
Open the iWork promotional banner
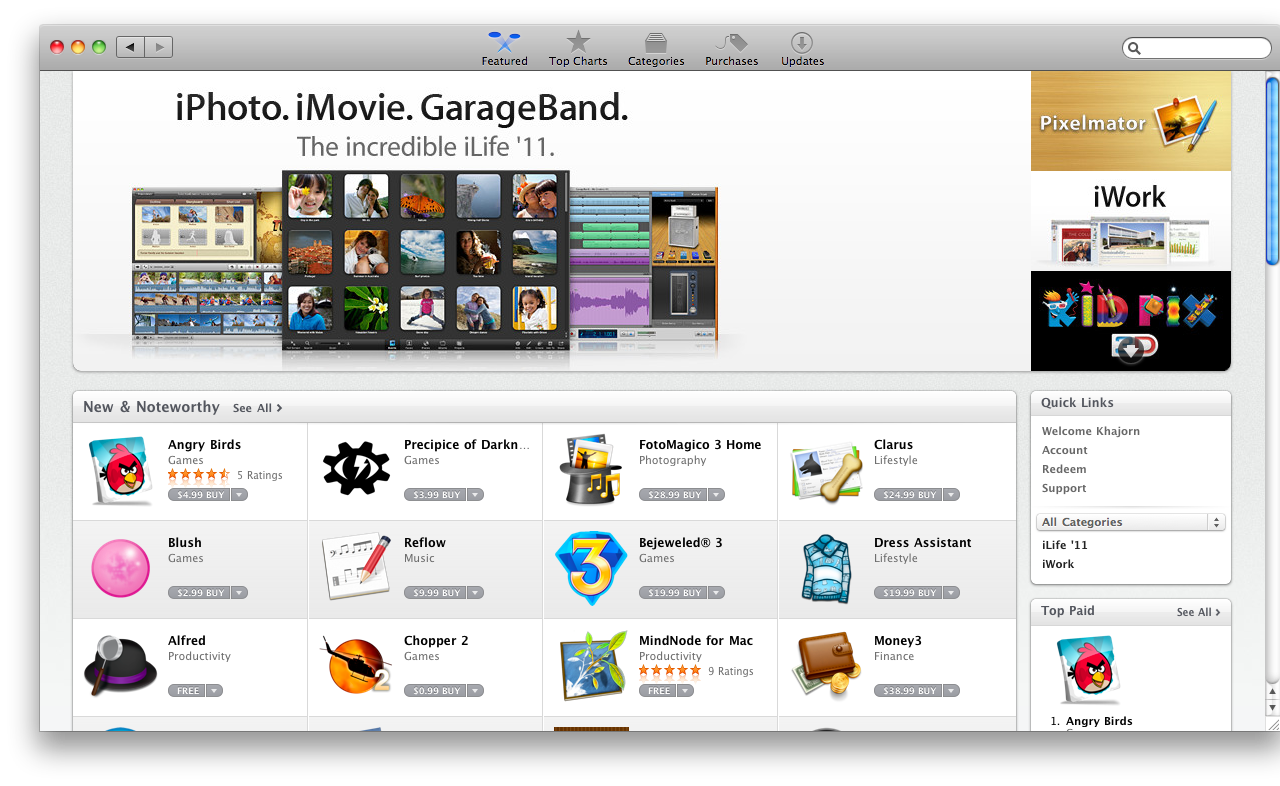[x=1131, y=221]
